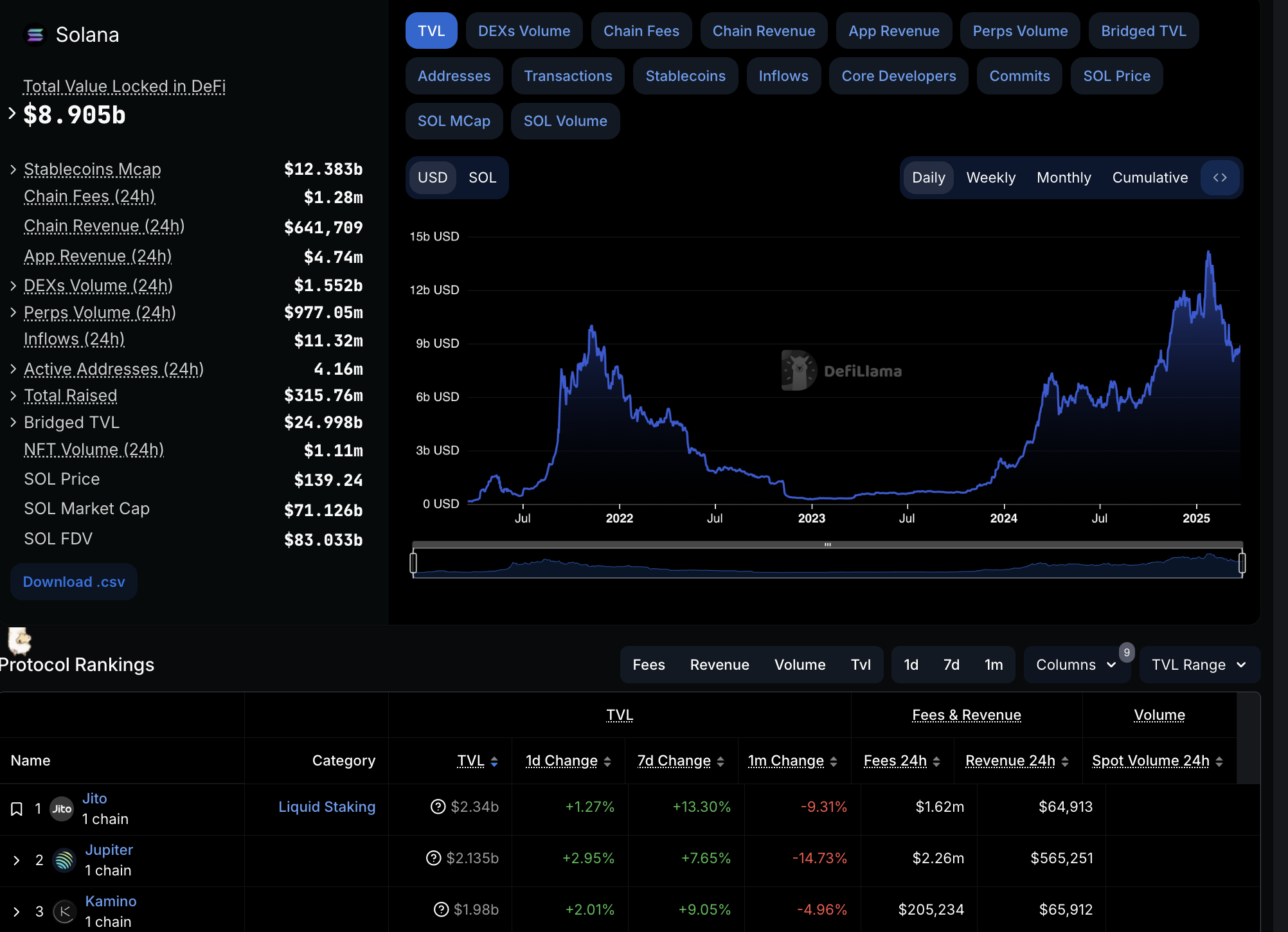Viewport: 1288px width, 932px height.
Task: Select the Revenue rankings tab
Action: coord(719,665)
